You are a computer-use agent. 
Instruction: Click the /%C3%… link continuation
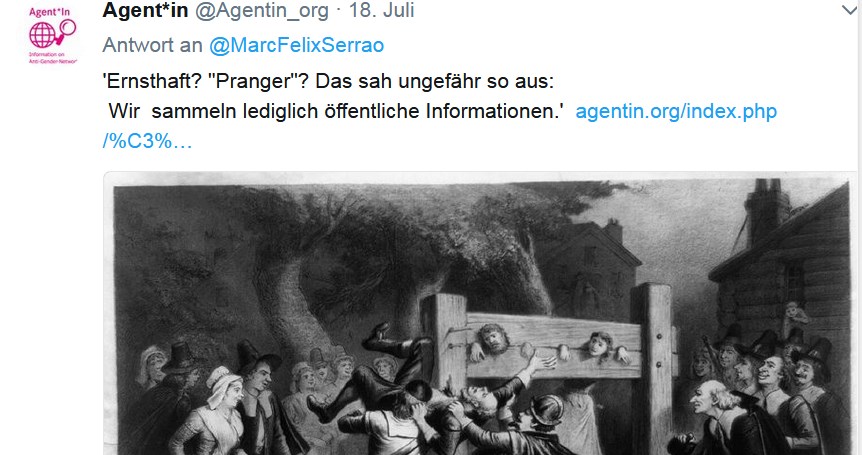click(x=147, y=141)
